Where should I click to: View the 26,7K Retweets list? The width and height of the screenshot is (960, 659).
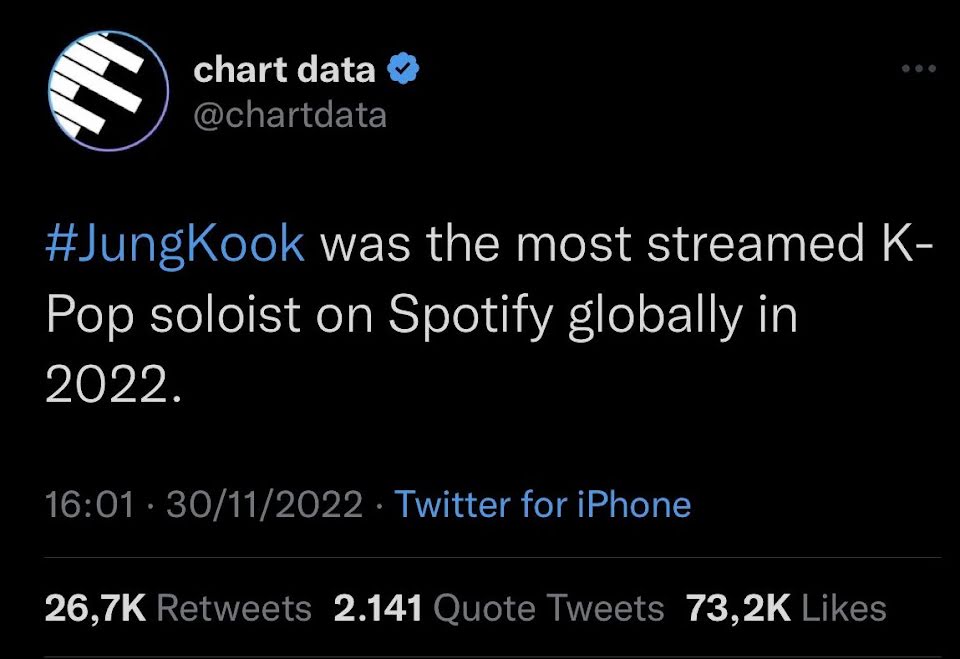179,608
